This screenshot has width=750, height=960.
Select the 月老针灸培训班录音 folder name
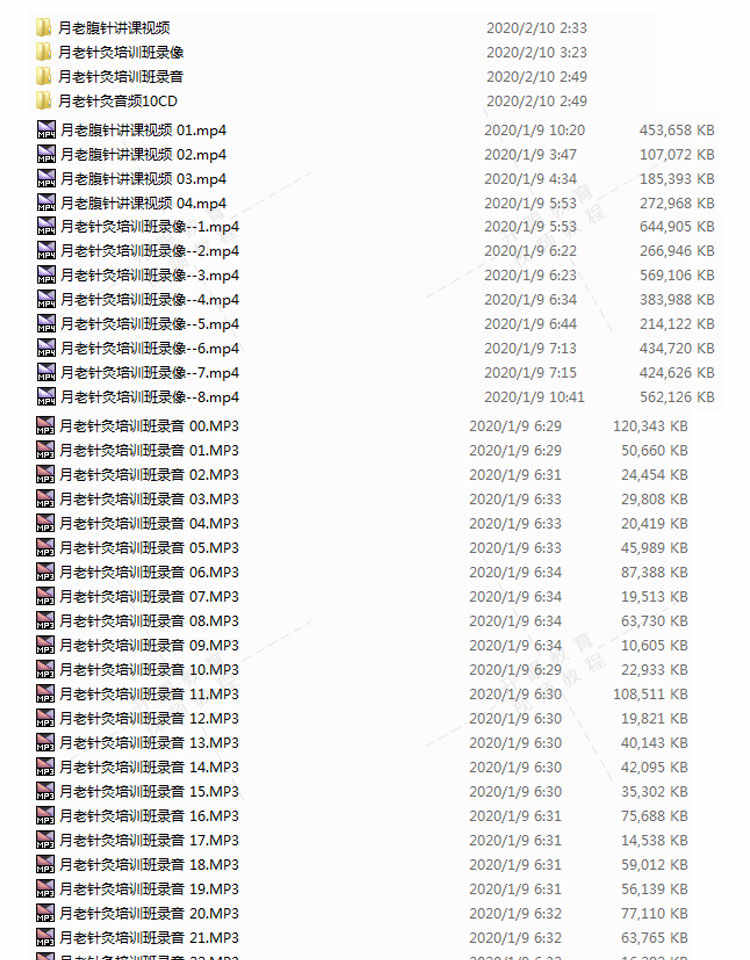point(121,77)
